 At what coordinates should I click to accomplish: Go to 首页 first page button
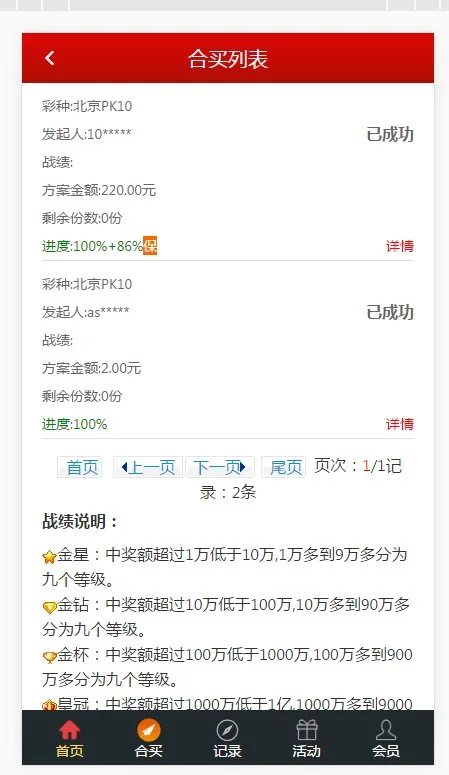80,467
